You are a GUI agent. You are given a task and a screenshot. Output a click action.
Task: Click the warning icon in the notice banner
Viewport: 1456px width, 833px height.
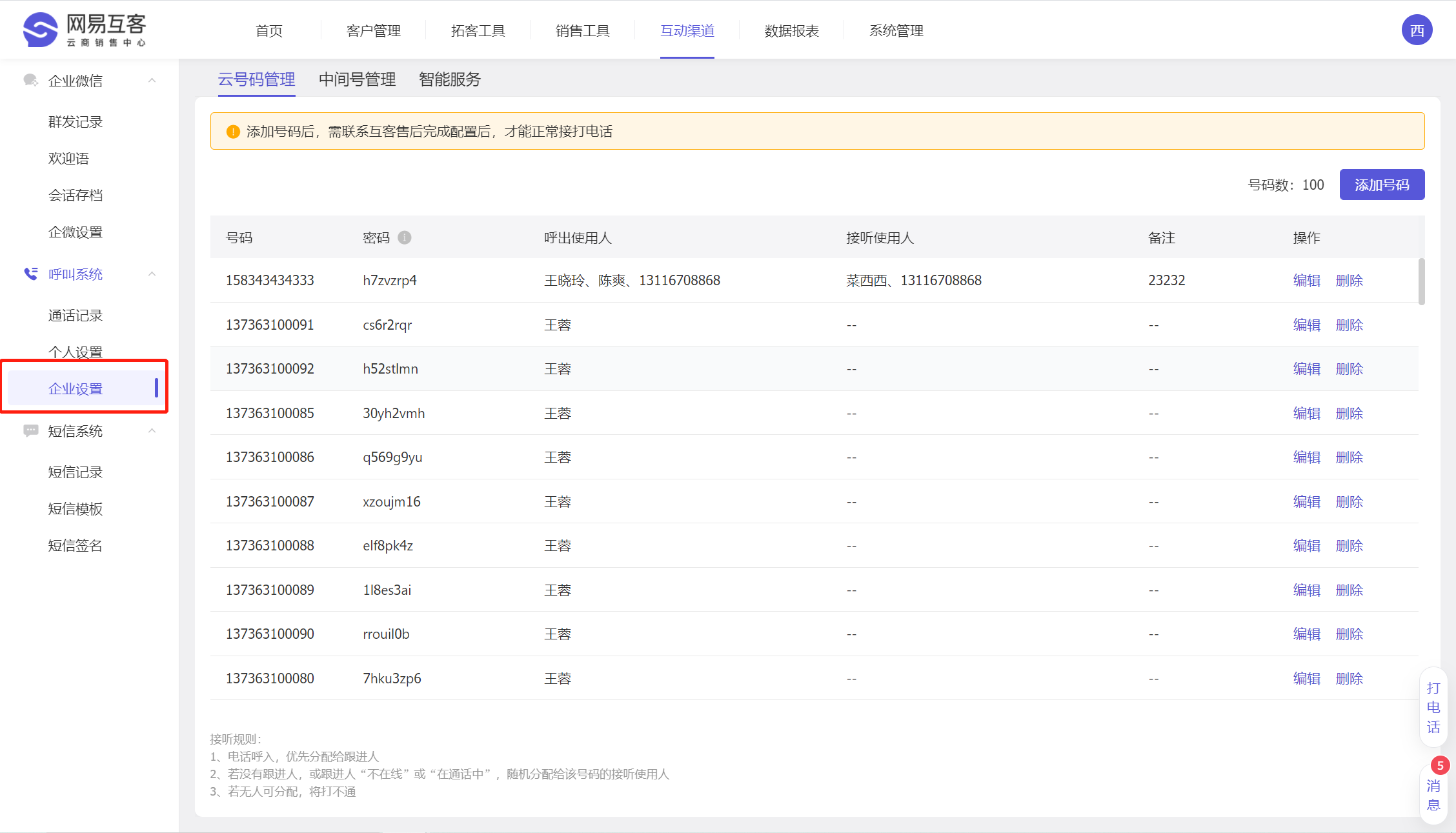[x=233, y=132]
